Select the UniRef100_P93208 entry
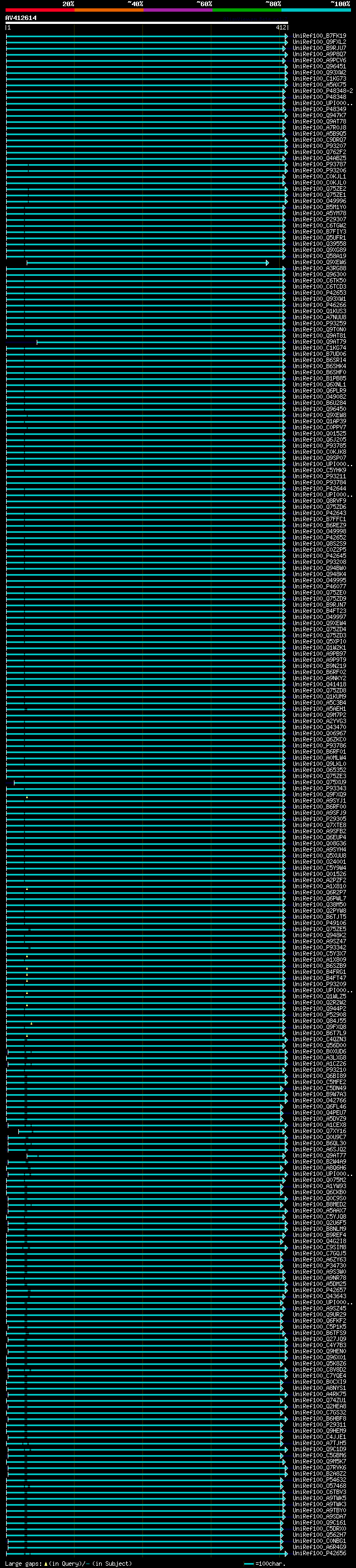 click(319, 562)
